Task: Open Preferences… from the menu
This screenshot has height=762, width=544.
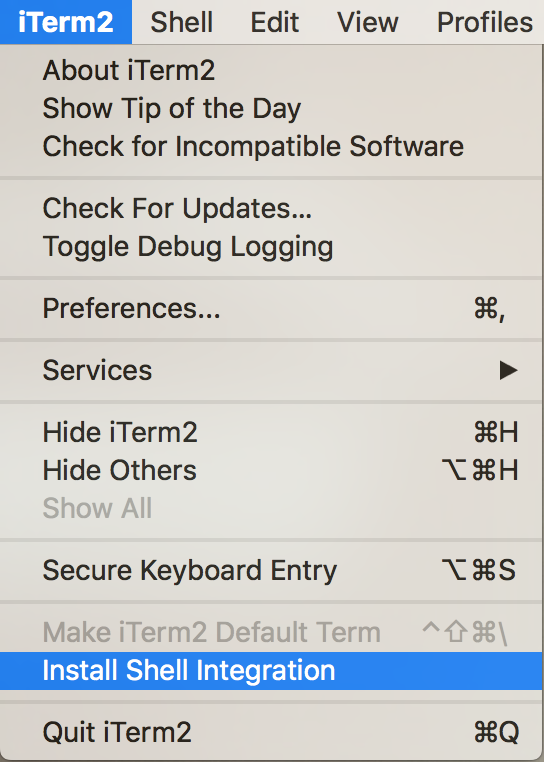Action: (x=272, y=309)
